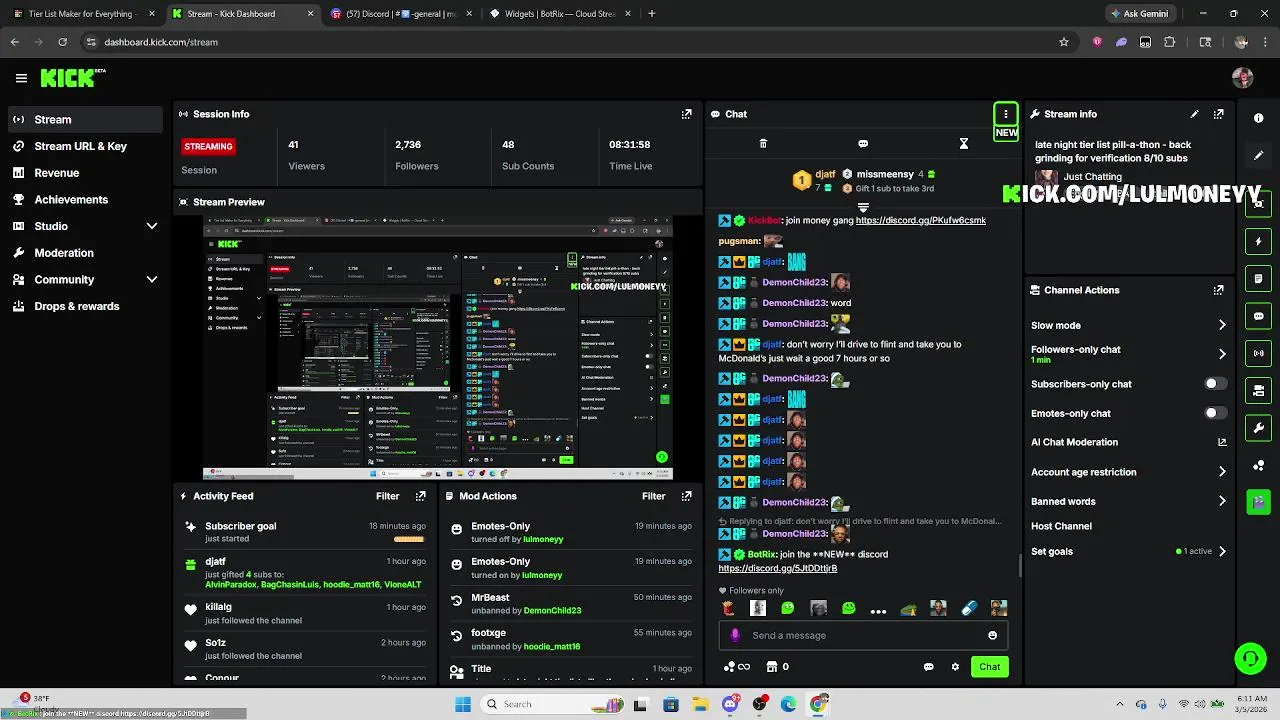The width and height of the screenshot is (1280, 720).
Task: Open Slow mode options arrow
Action: tap(1222, 325)
